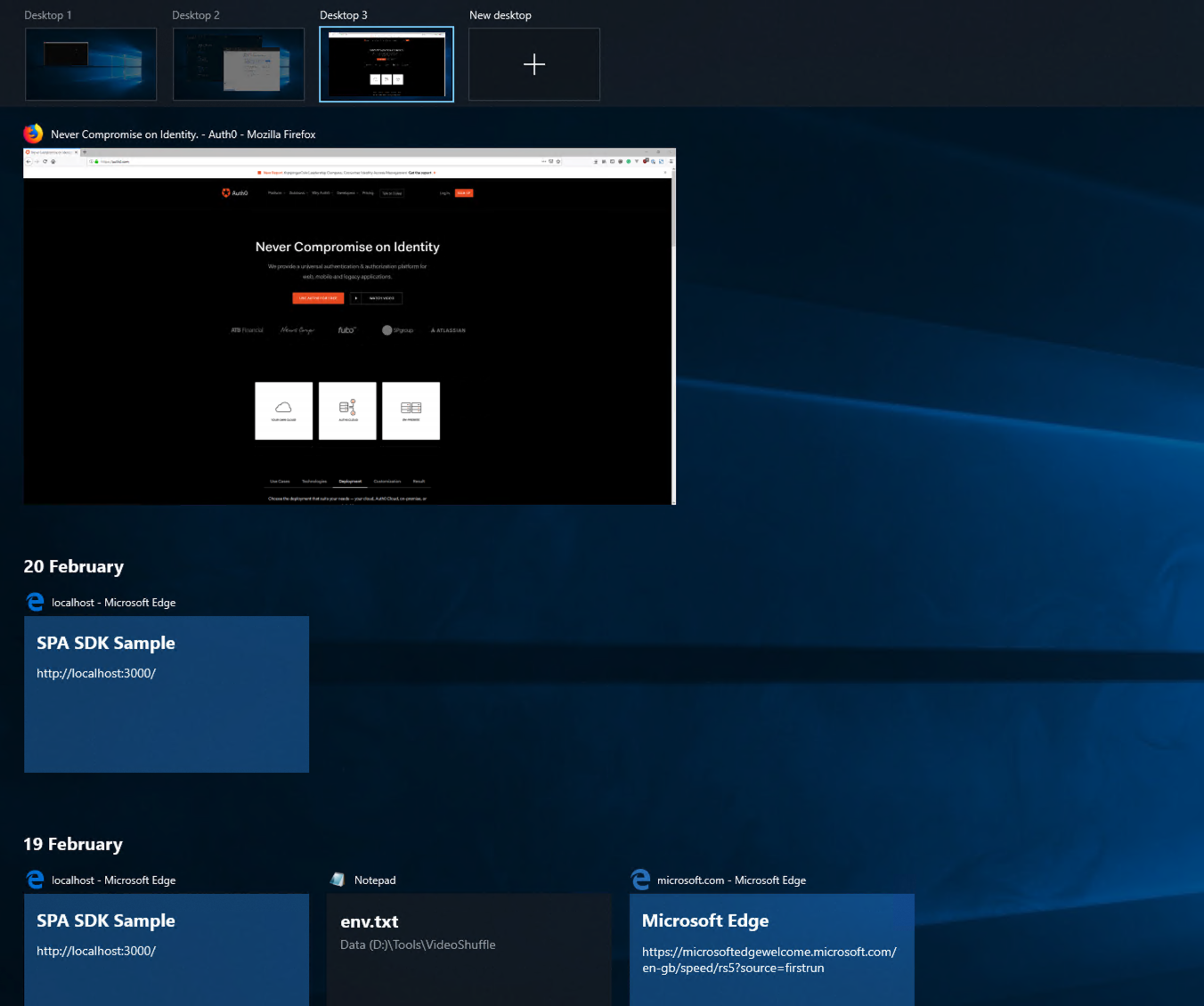Click the Edge icon under 20 February
Viewport: 1204px width, 1006px height.
tap(35, 603)
